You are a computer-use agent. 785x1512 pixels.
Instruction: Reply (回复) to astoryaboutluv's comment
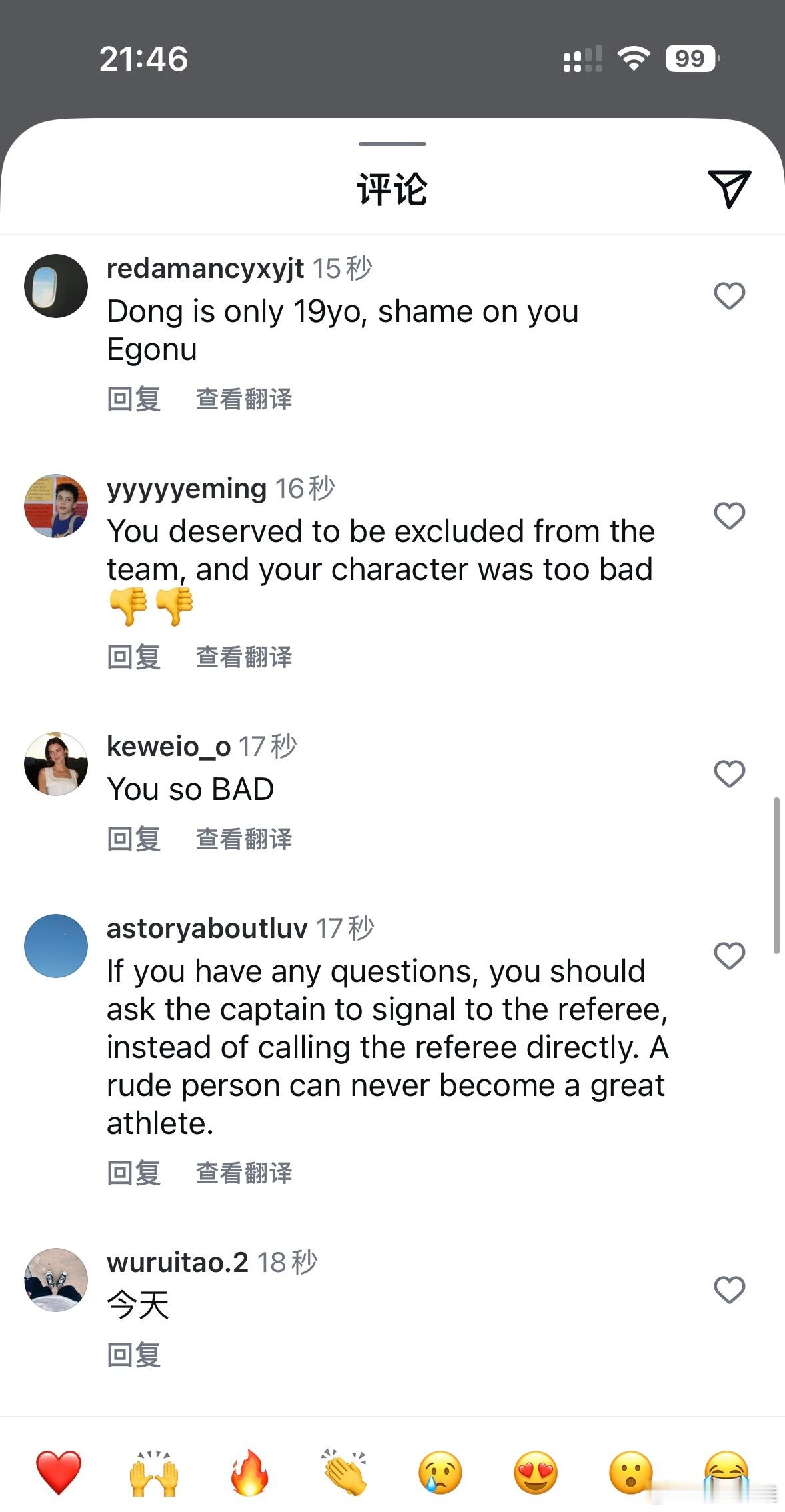click(134, 1173)
